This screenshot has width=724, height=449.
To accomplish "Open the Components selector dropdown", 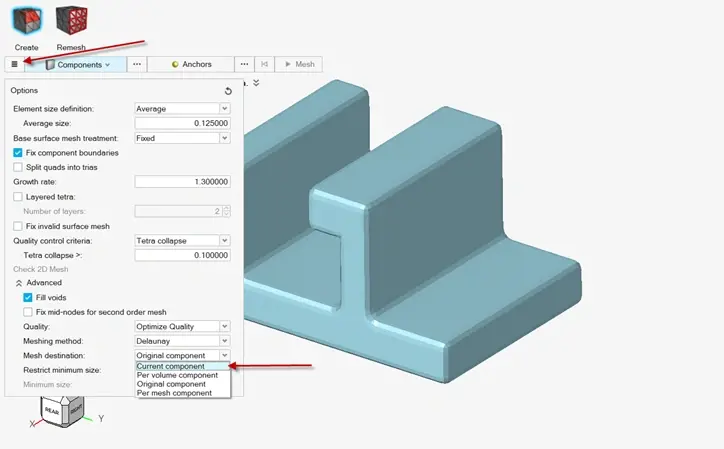I will point(78,64).
